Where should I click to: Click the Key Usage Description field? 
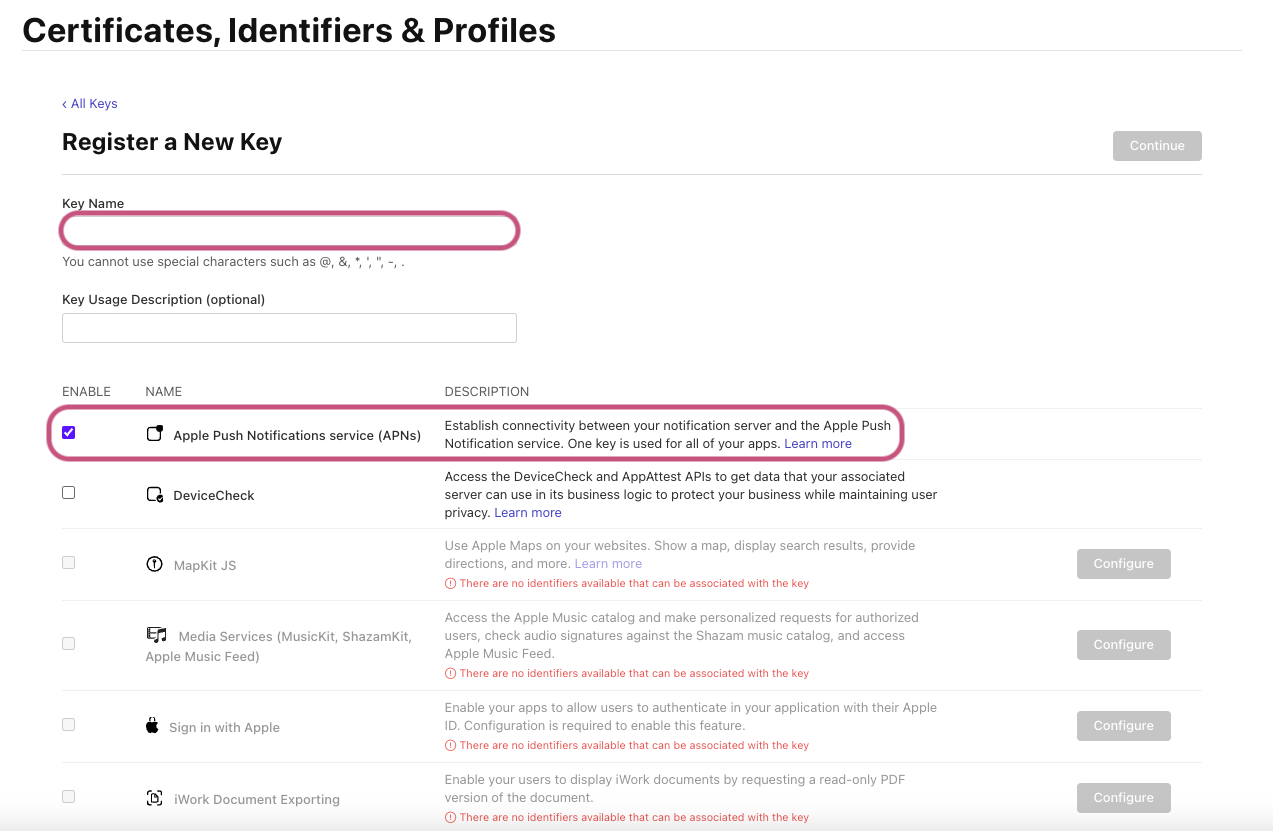pyautogui.click(x=289, y=328)
